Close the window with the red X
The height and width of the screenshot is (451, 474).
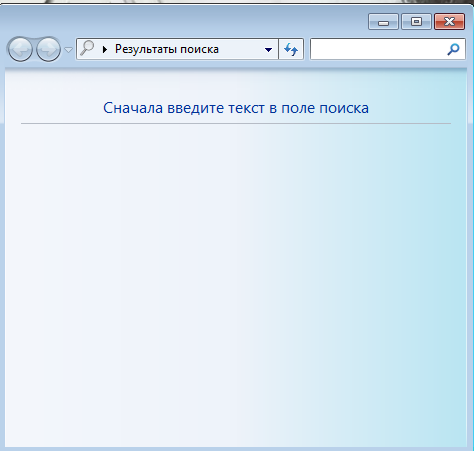click(449, 22)
